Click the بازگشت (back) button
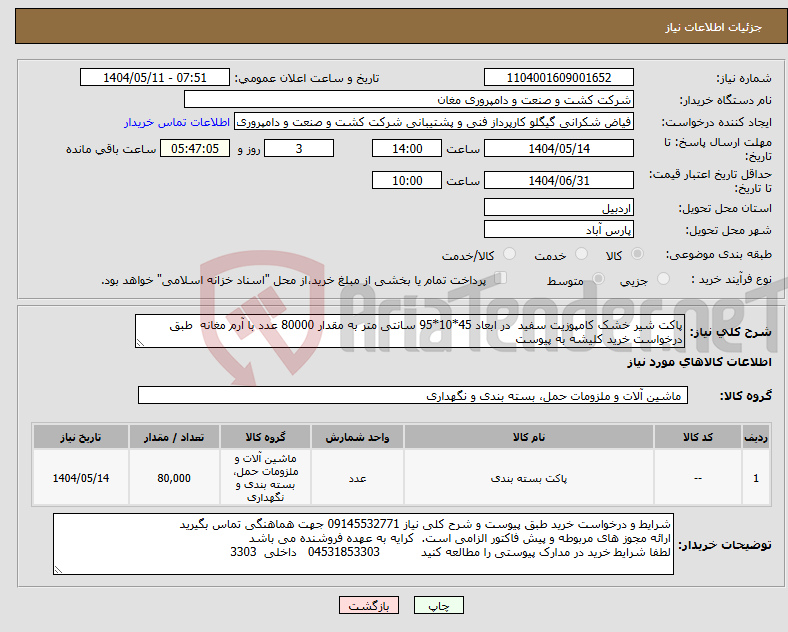 [x=369, y=605]
